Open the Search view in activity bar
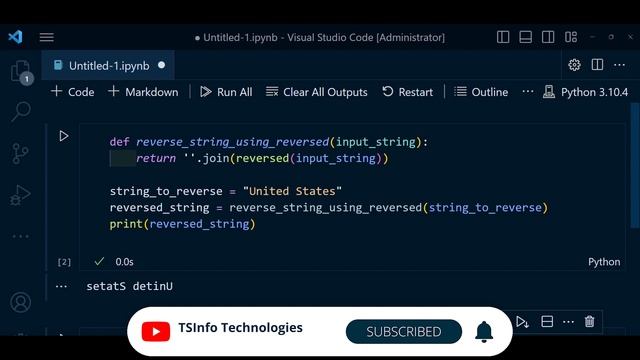 20,111
